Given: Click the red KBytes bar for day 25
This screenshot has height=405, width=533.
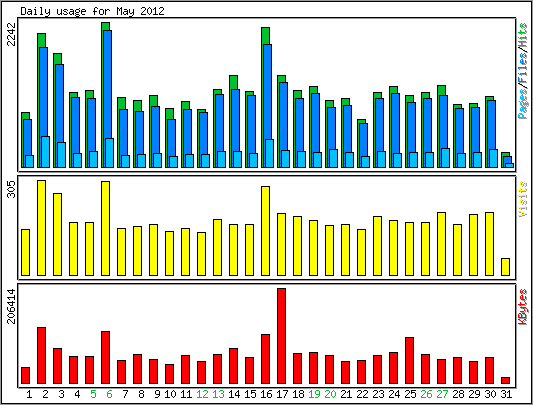Looking at the screenshot, I should point(409,360).
